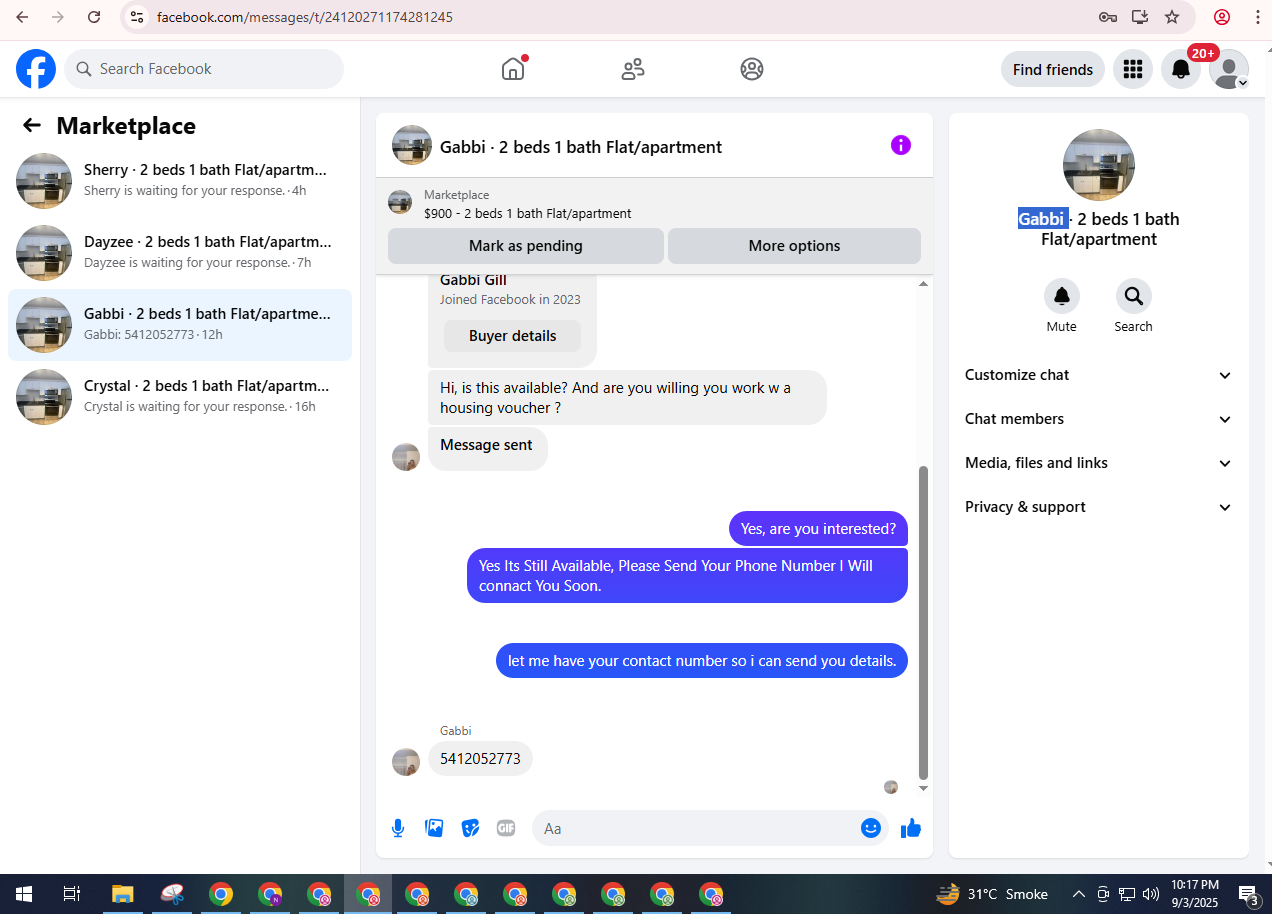Click Mark as pending button
Viewport: 1272px width, 914px height.
(526, 246)
